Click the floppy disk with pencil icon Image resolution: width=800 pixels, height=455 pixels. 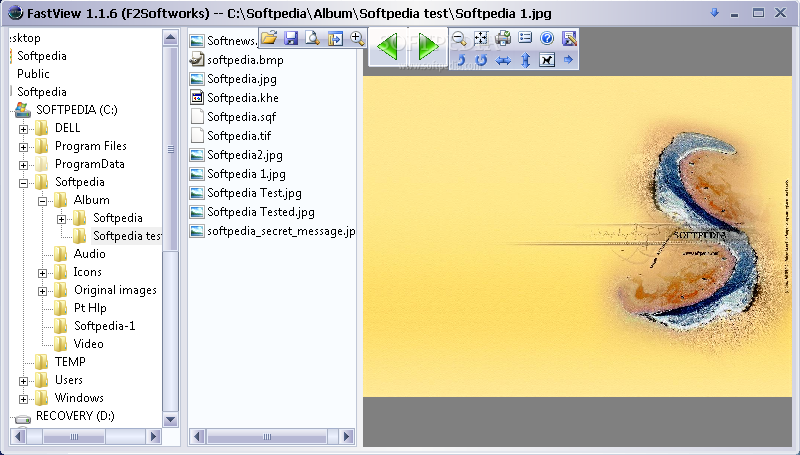point(568,38)
